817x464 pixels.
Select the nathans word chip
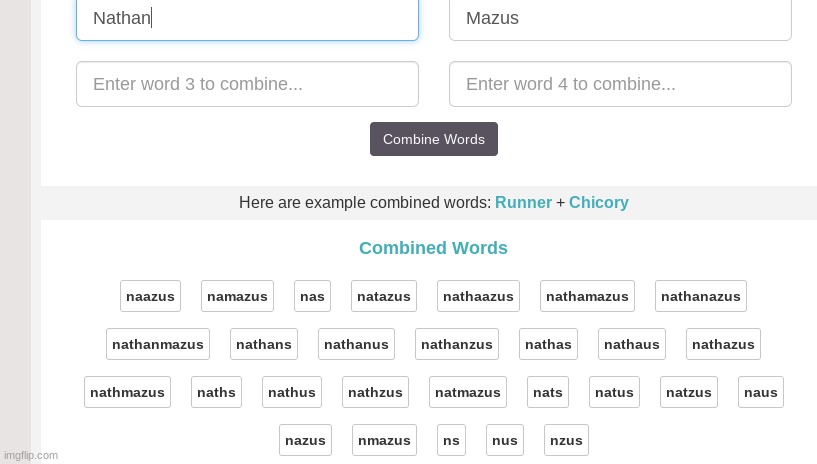pyautogui.click(x=264, y=344)
